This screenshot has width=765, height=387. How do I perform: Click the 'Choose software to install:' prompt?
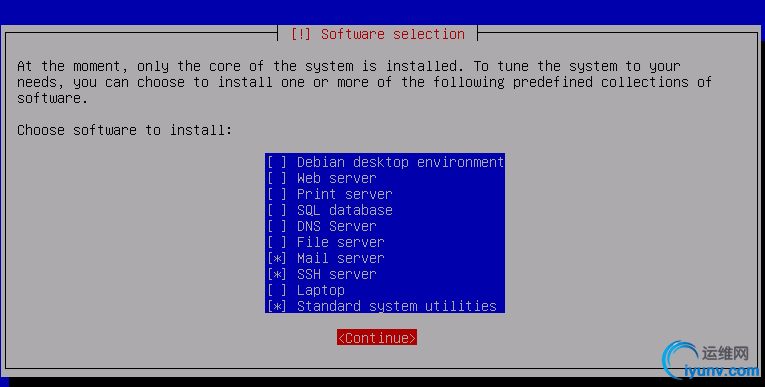[x=124, y=130]
